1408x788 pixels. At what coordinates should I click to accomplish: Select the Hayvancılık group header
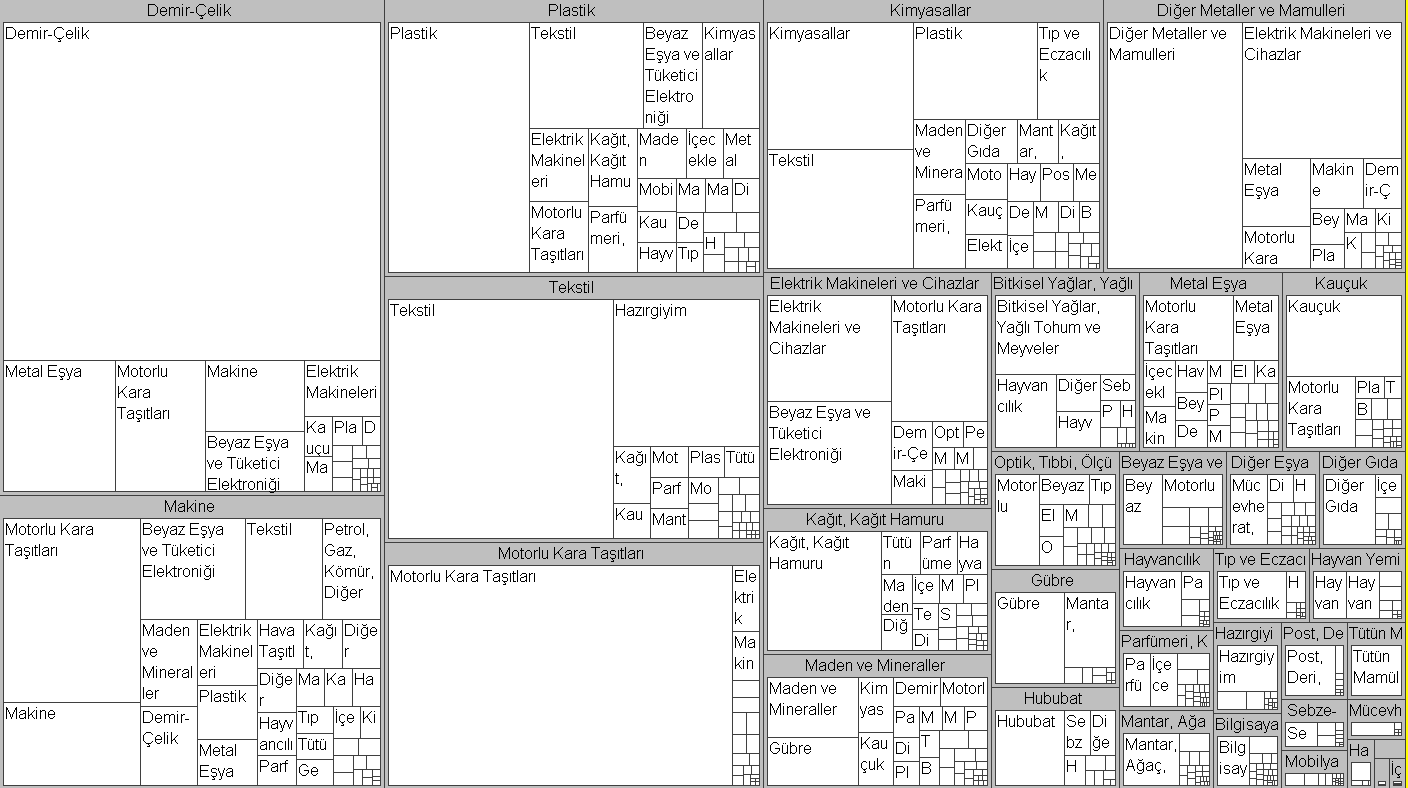pos(1166,560)
